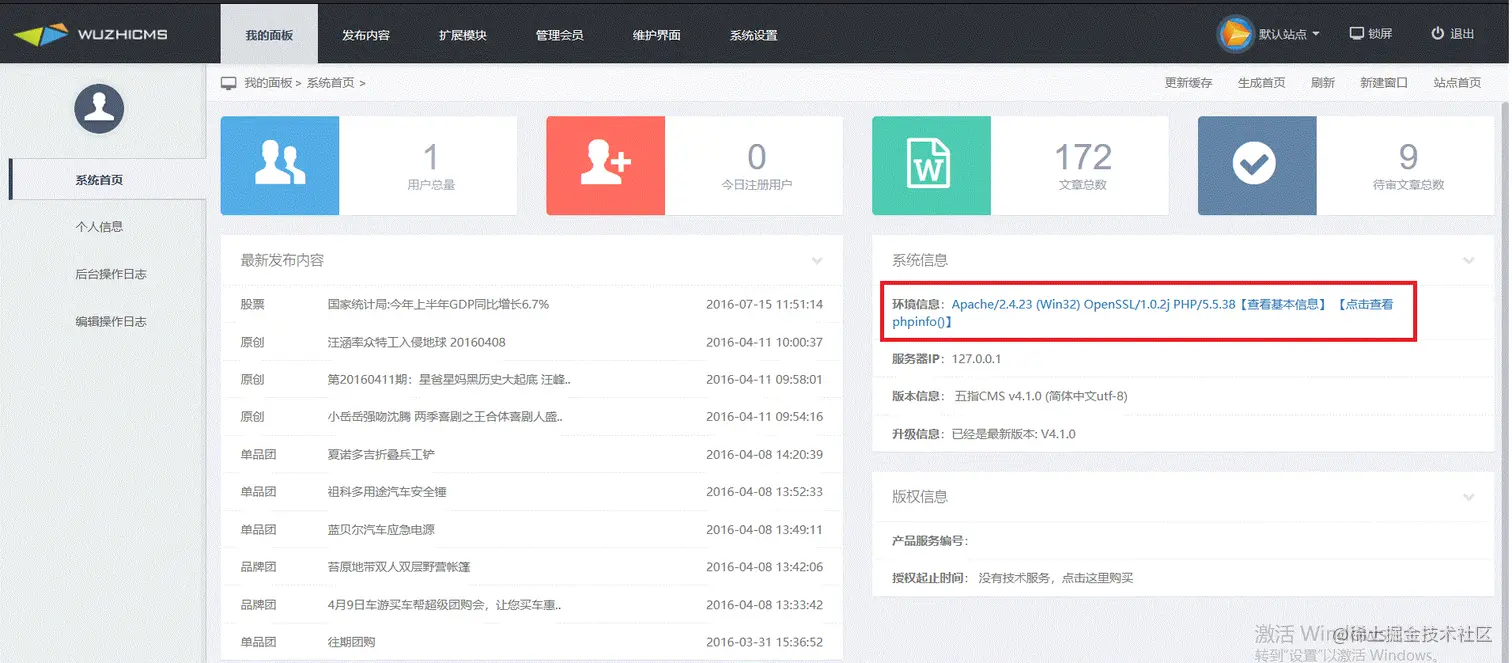Click 我的面板 breadcrumb link

(268, 83)
